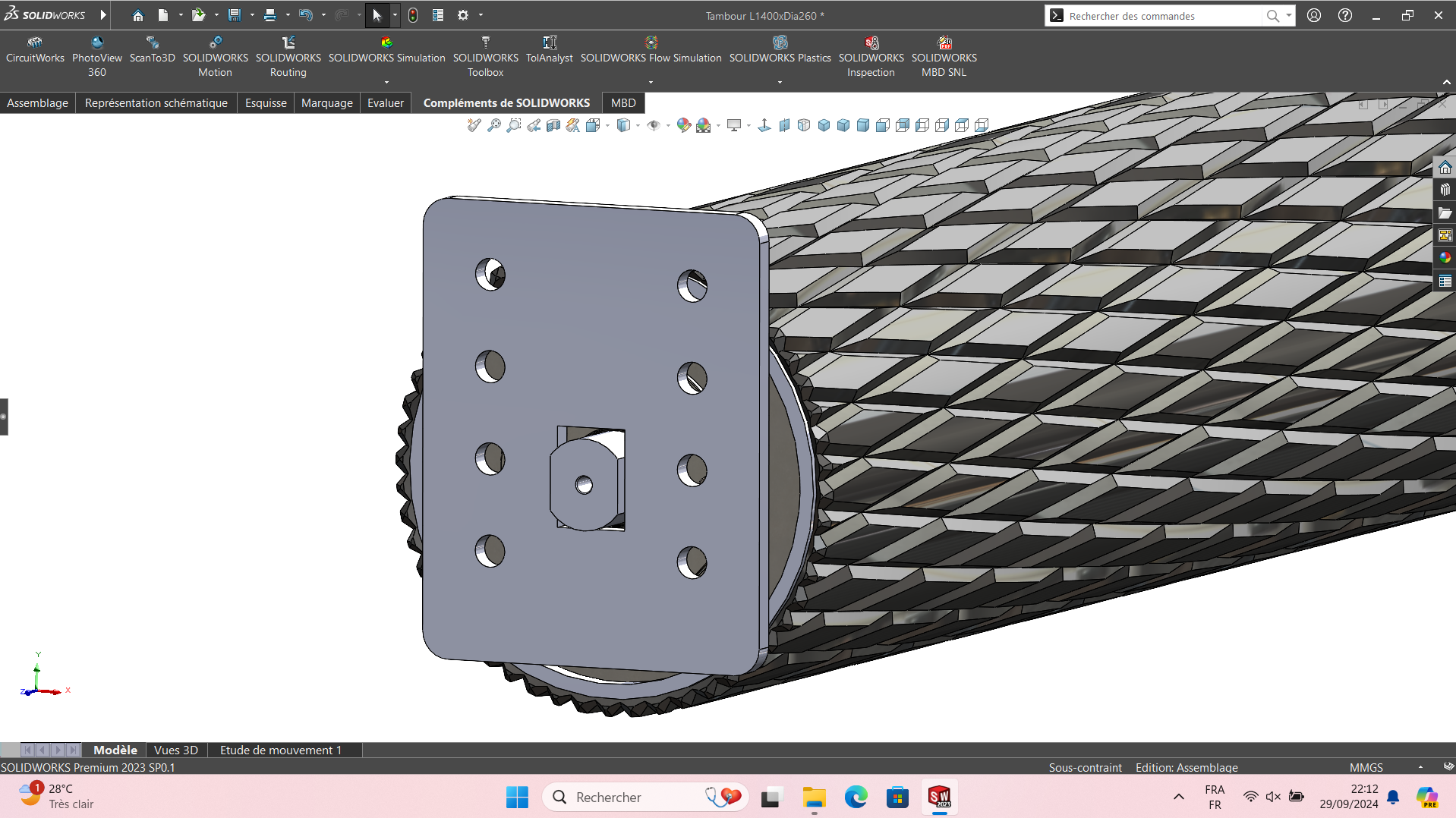
Task: Click the Edit Appearance color ball
Action: point(683,125)
